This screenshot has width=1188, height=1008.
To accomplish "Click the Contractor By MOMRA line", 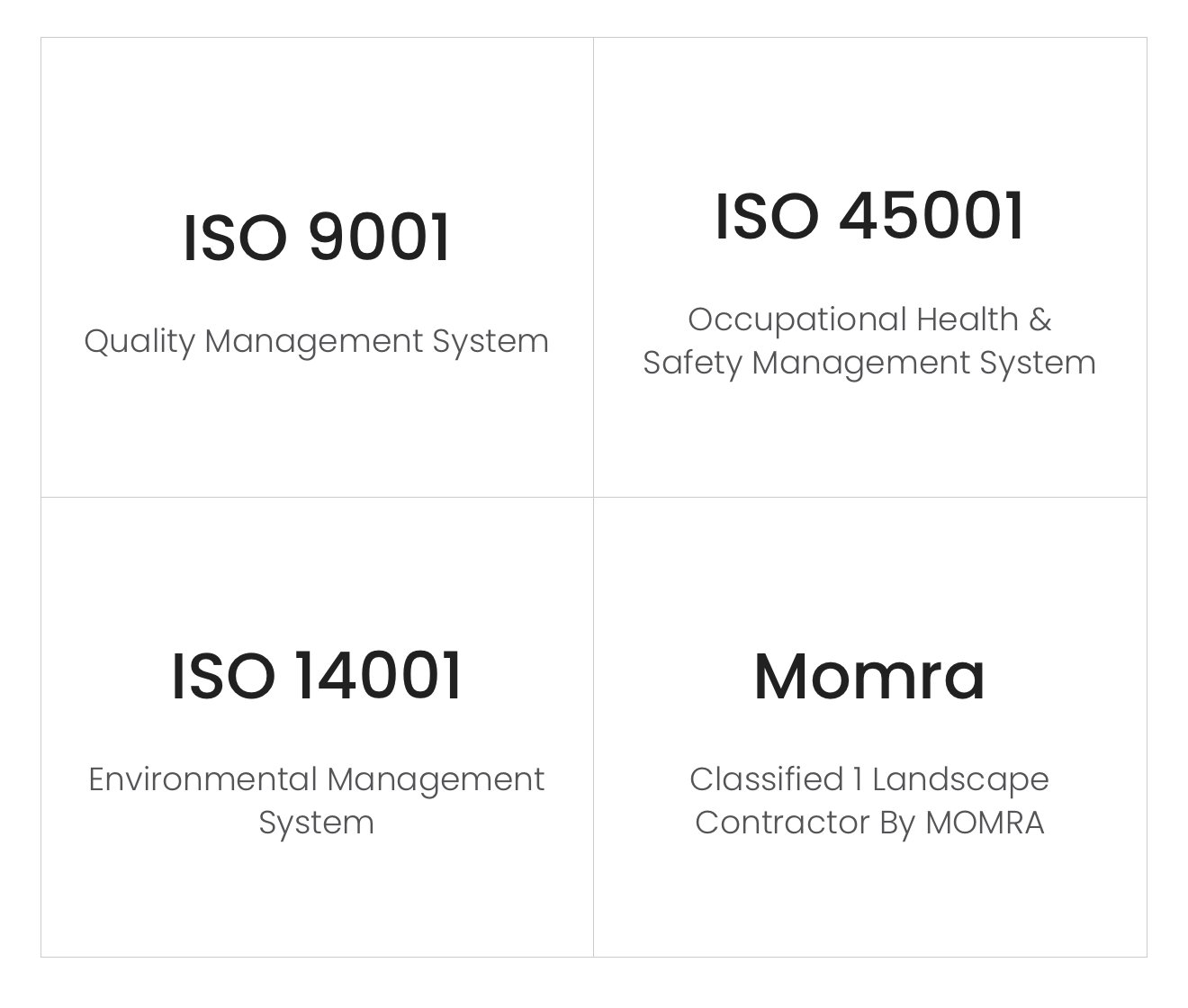I will [869, 823].
